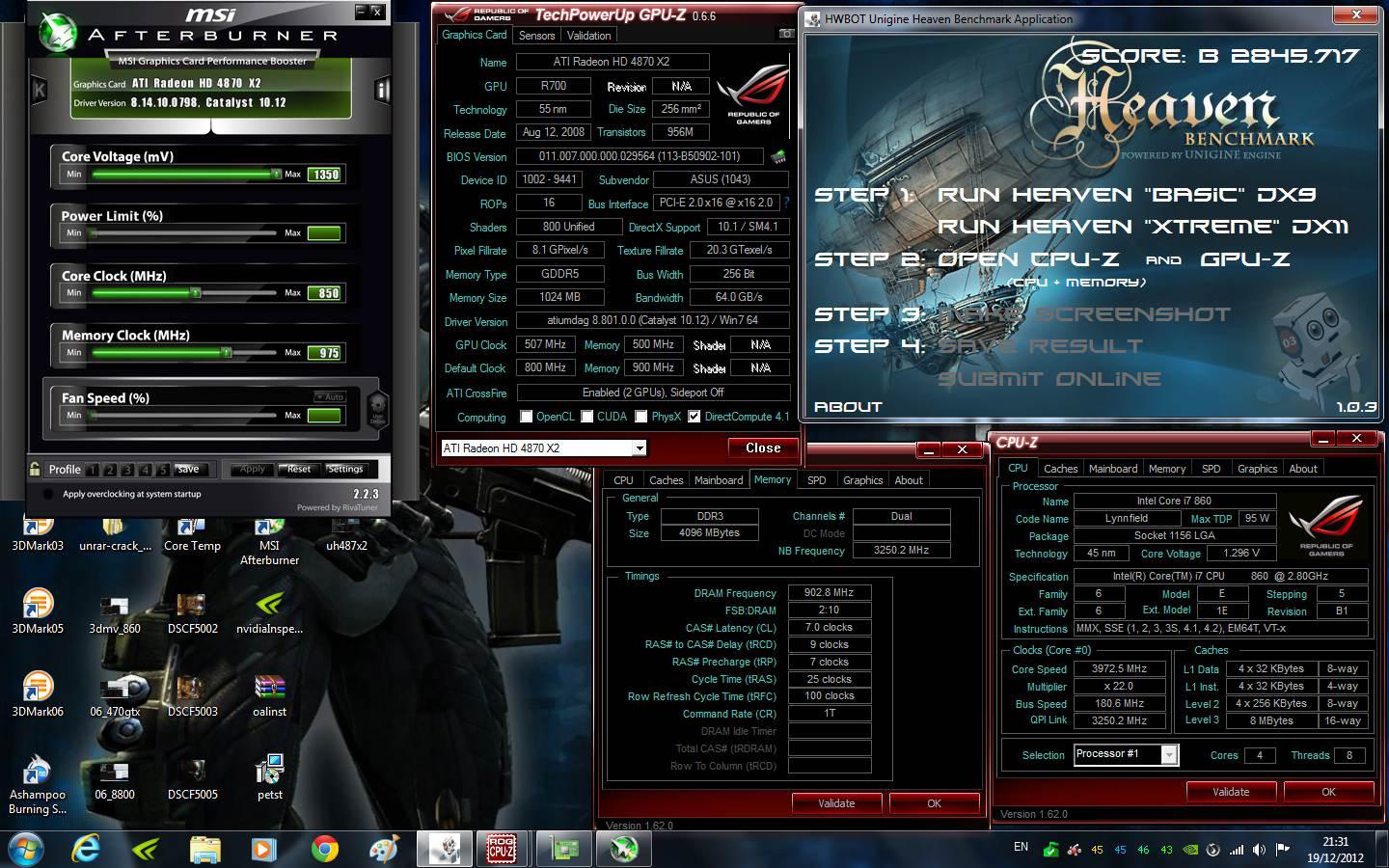Expand the ATI Radeon HD 4870 X2 dropdown
Image resolution: width=1389 pixels, height=868 pixels.
pos(639,448)
